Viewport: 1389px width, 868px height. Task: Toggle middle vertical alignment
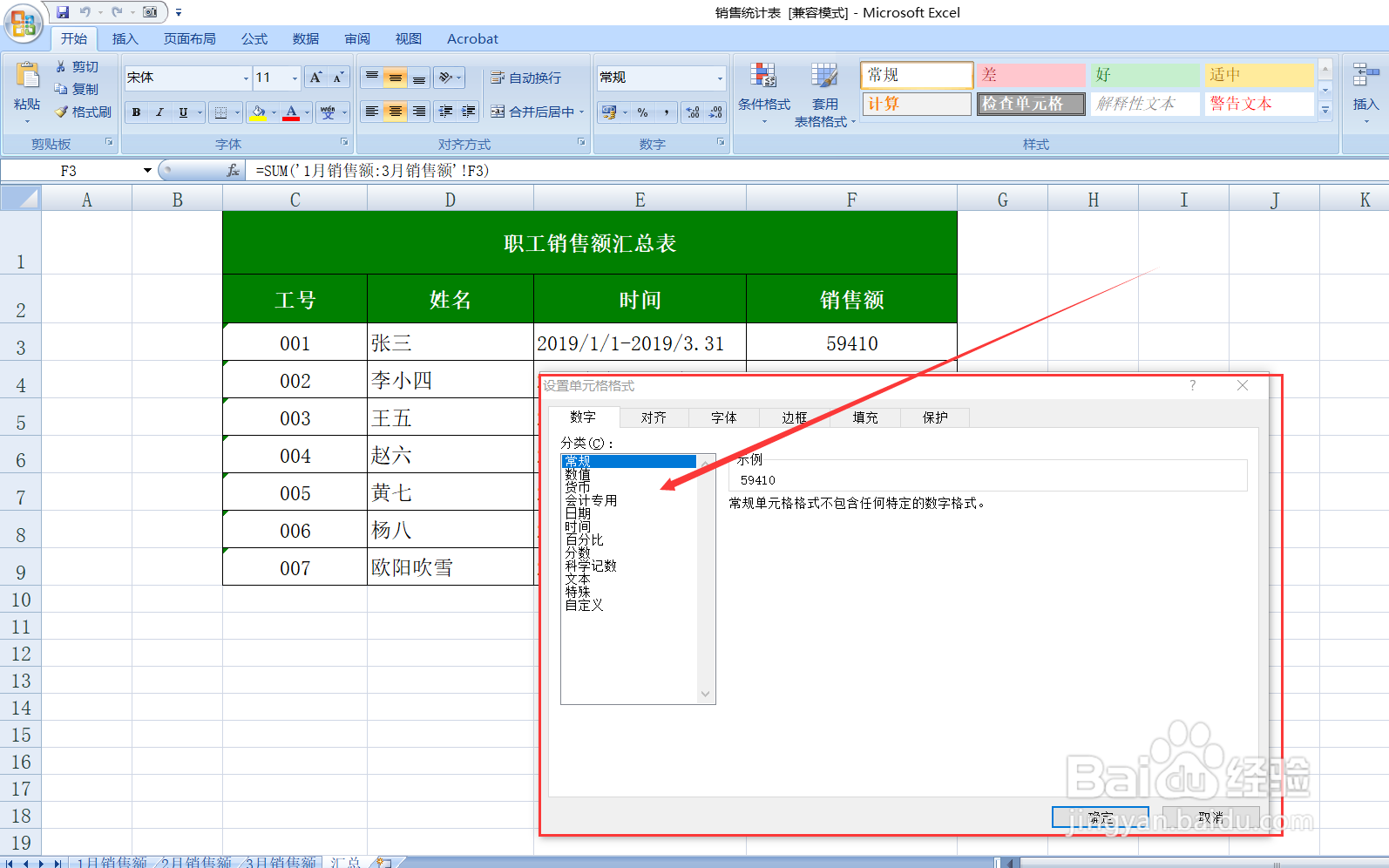point(396,78)
